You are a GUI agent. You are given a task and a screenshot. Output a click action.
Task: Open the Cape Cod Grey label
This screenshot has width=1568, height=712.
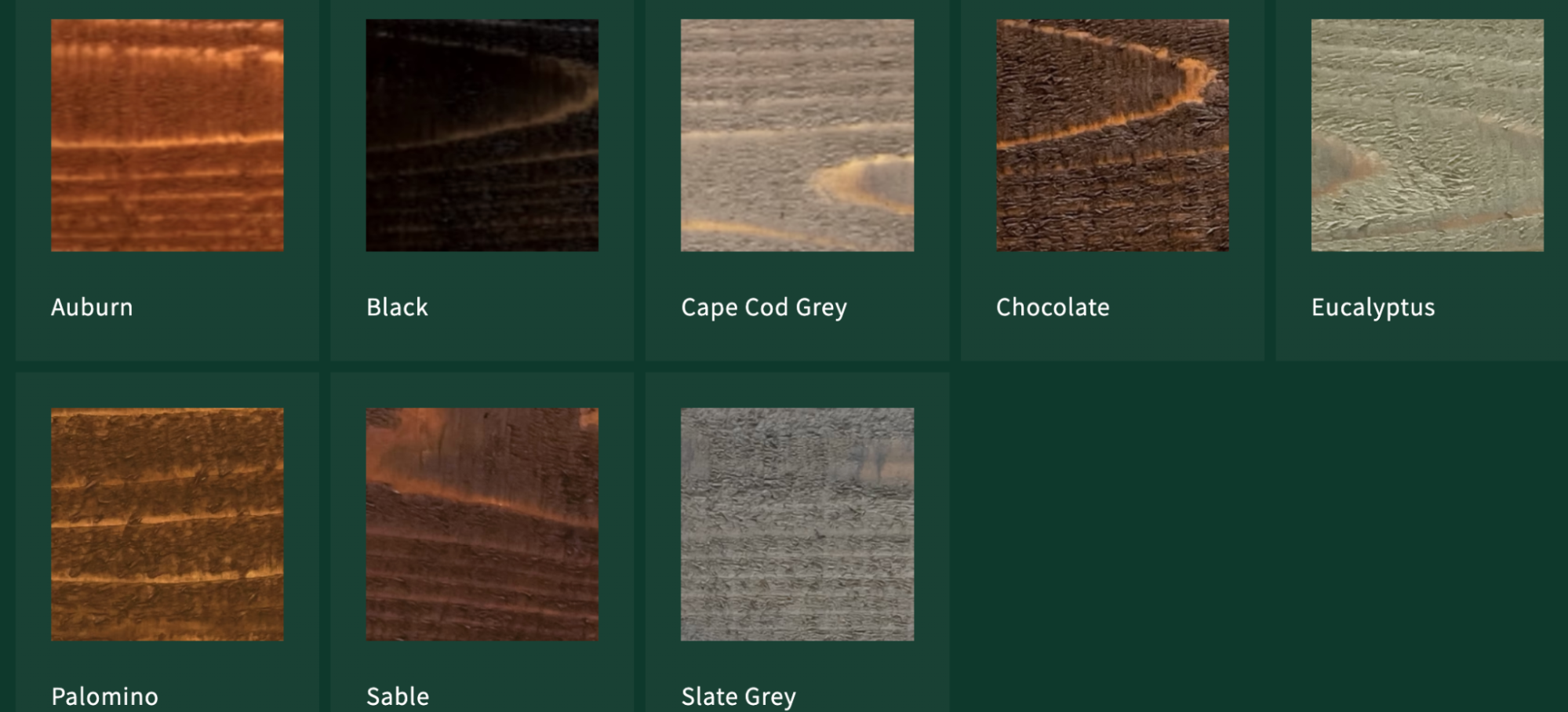point(764,307)
